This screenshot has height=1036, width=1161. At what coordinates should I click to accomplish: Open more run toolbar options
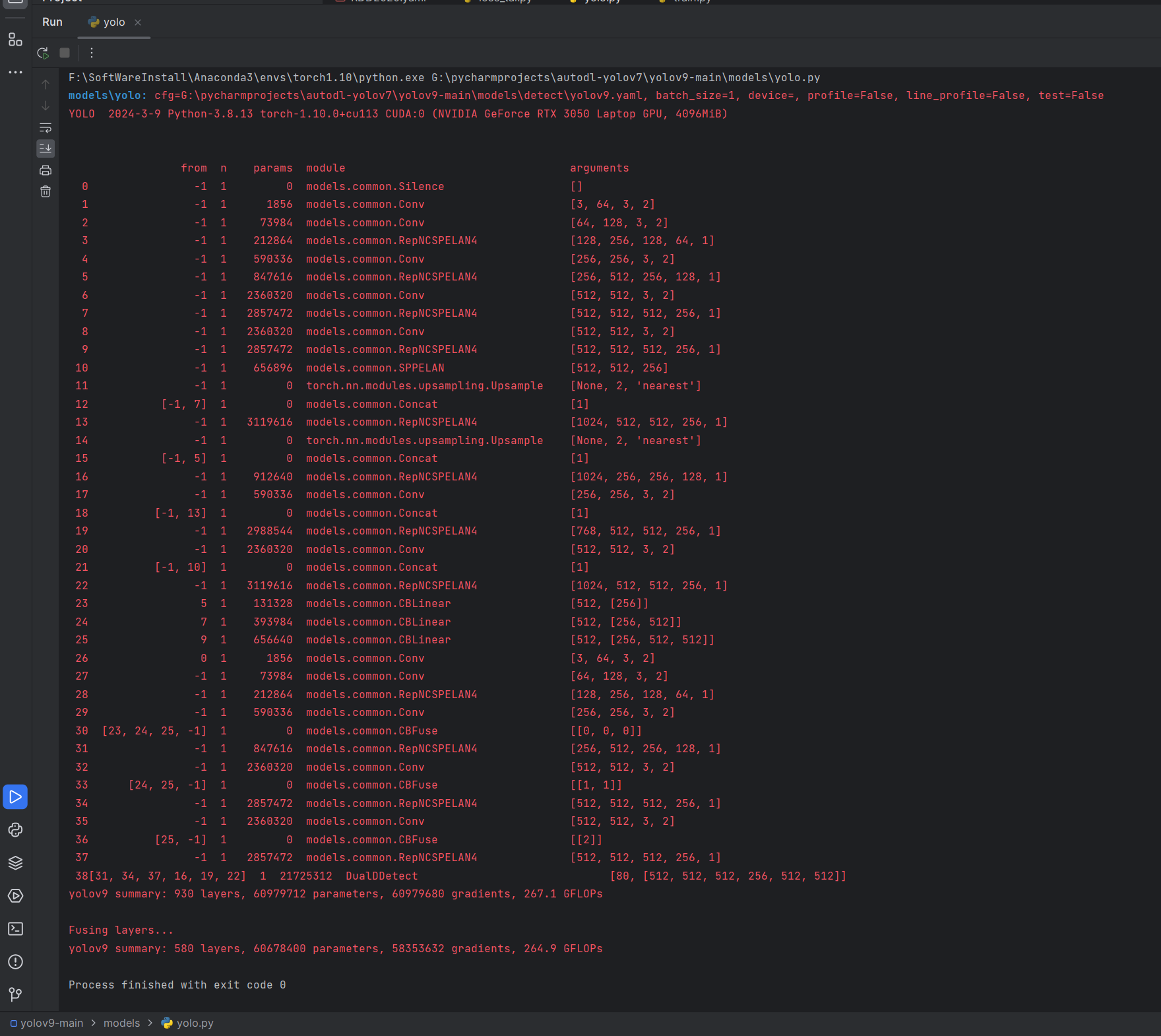(x=92, y=53)
